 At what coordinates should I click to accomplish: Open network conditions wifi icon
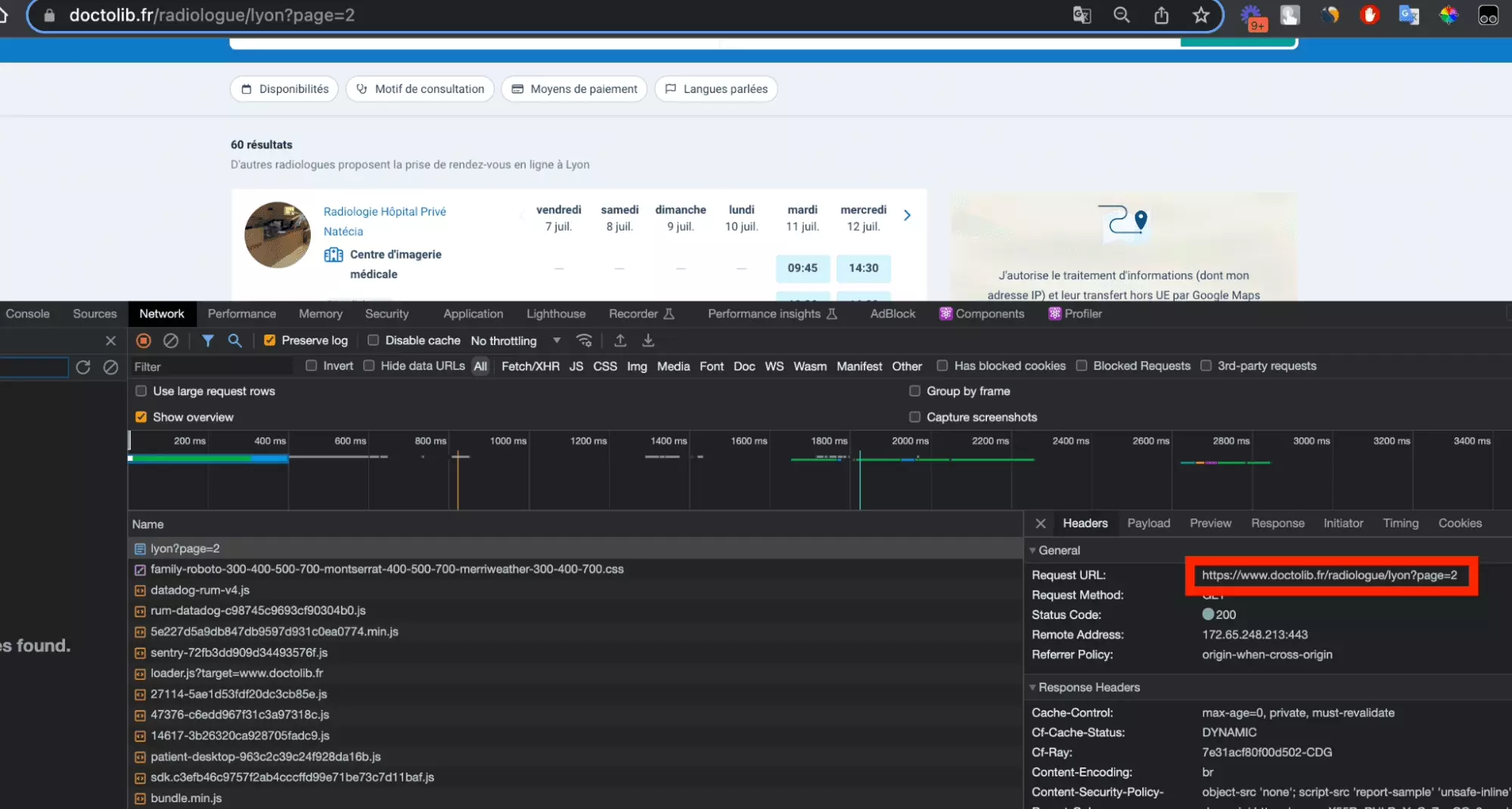[584, 341]
